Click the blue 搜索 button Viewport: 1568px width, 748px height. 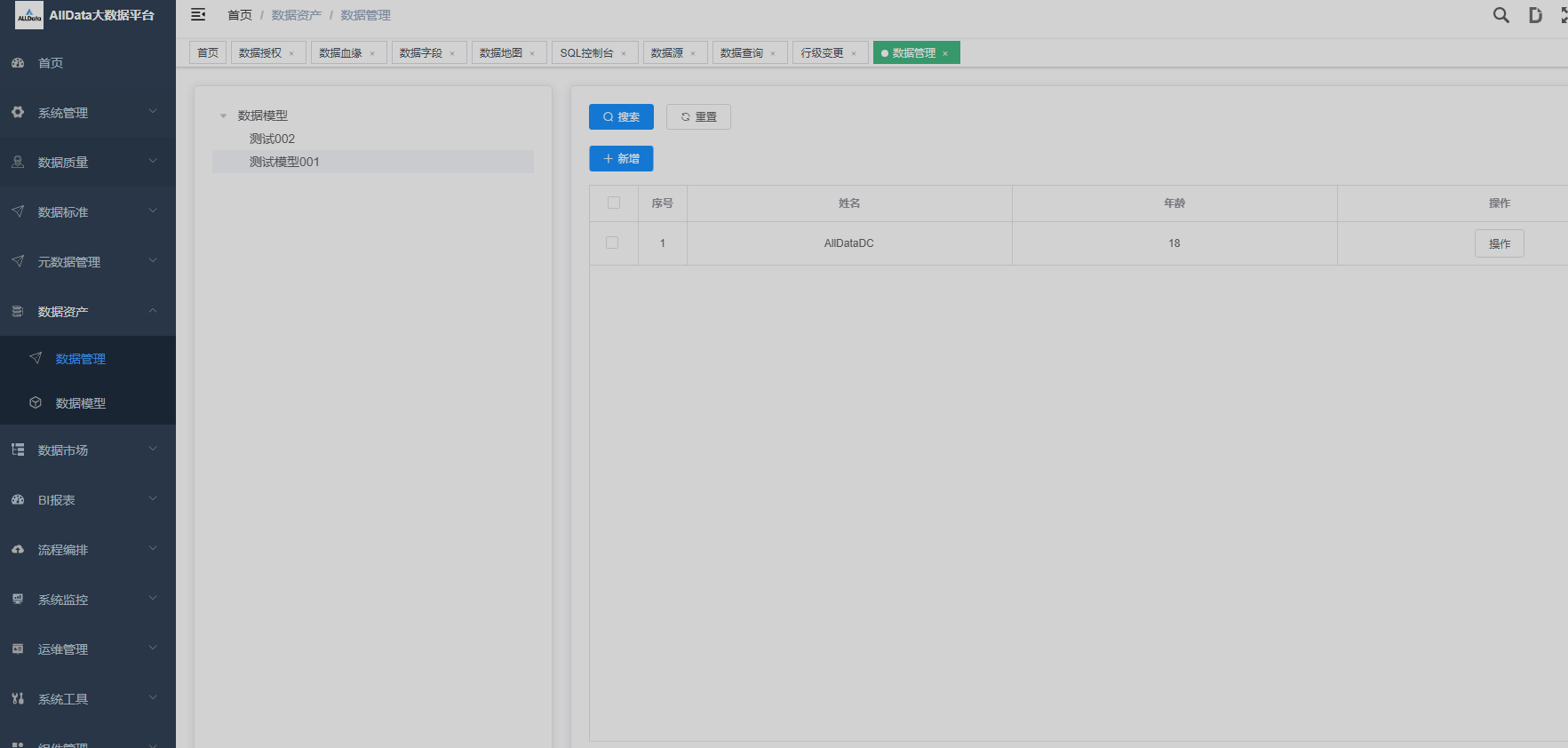click(x=621, y=116)
